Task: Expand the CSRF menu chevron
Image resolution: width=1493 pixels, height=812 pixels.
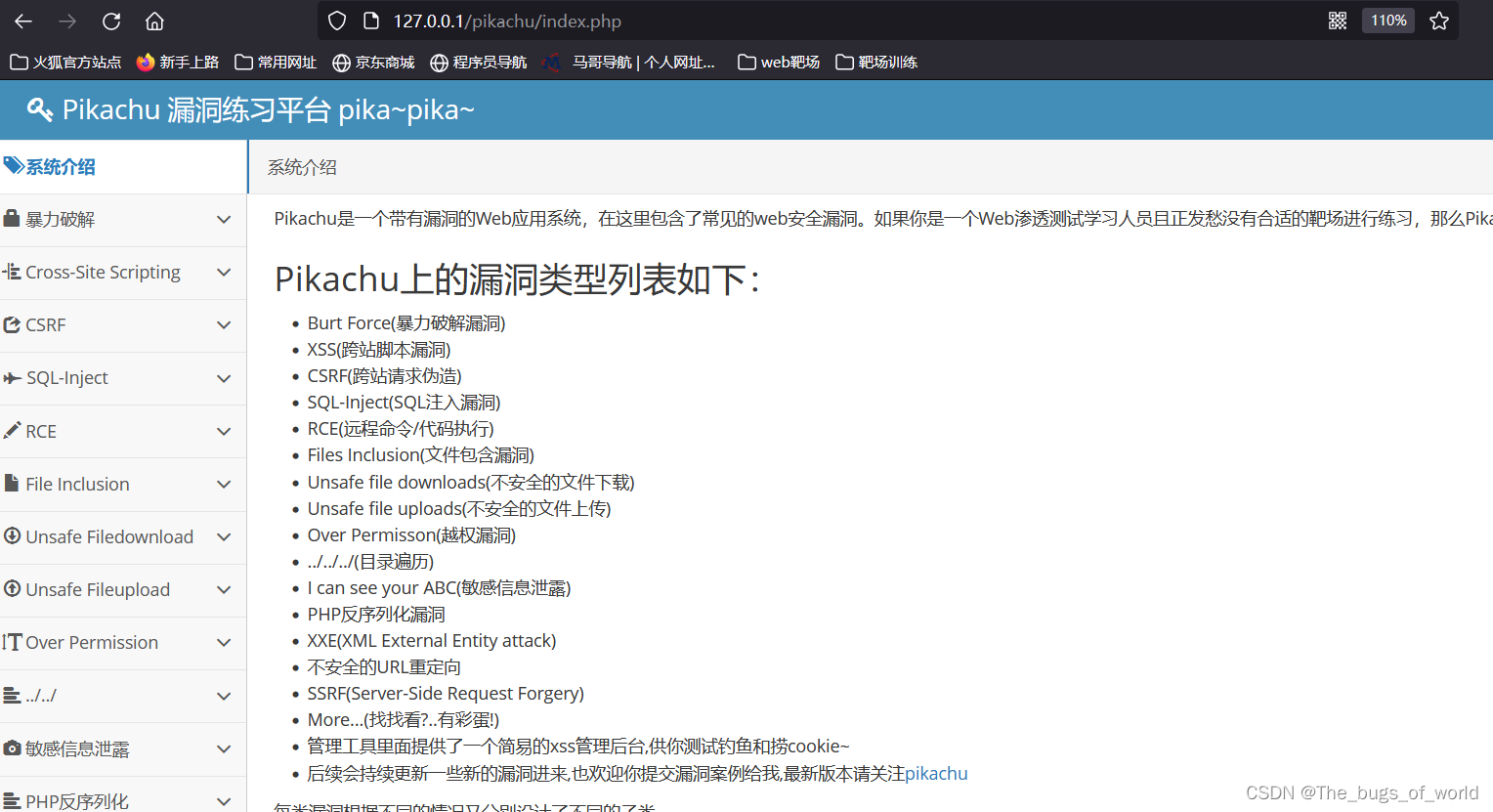Action: (224, 325)
